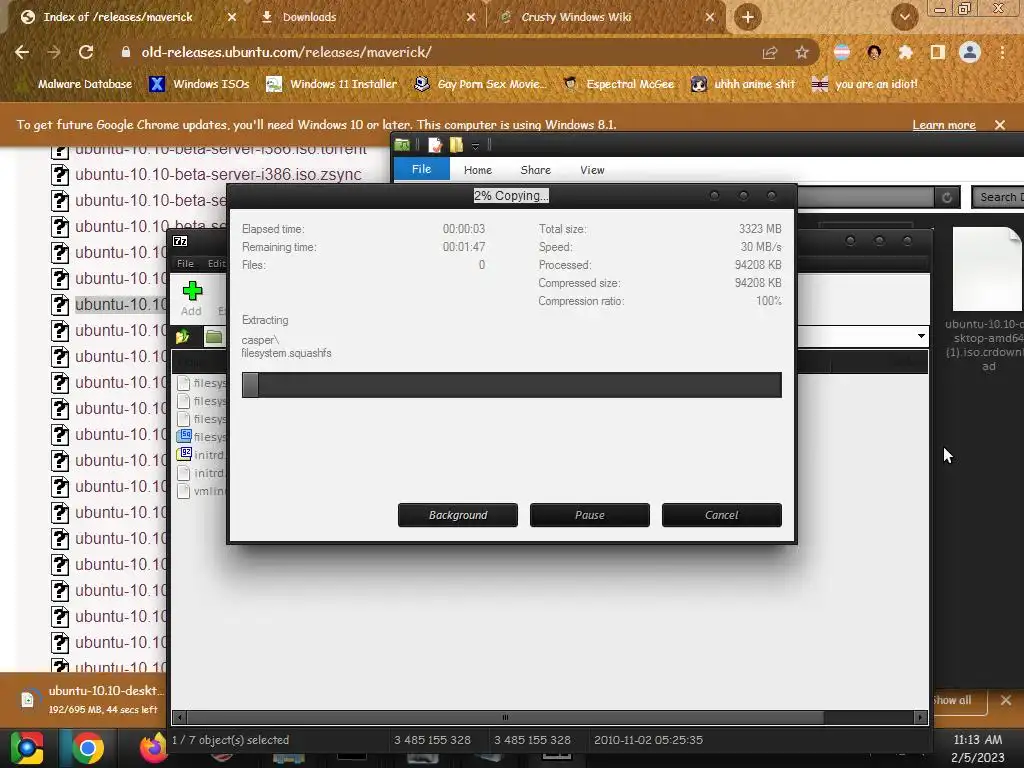
Task: Open Explorer Home ribbon tab
Action: [x=477, y=170]
